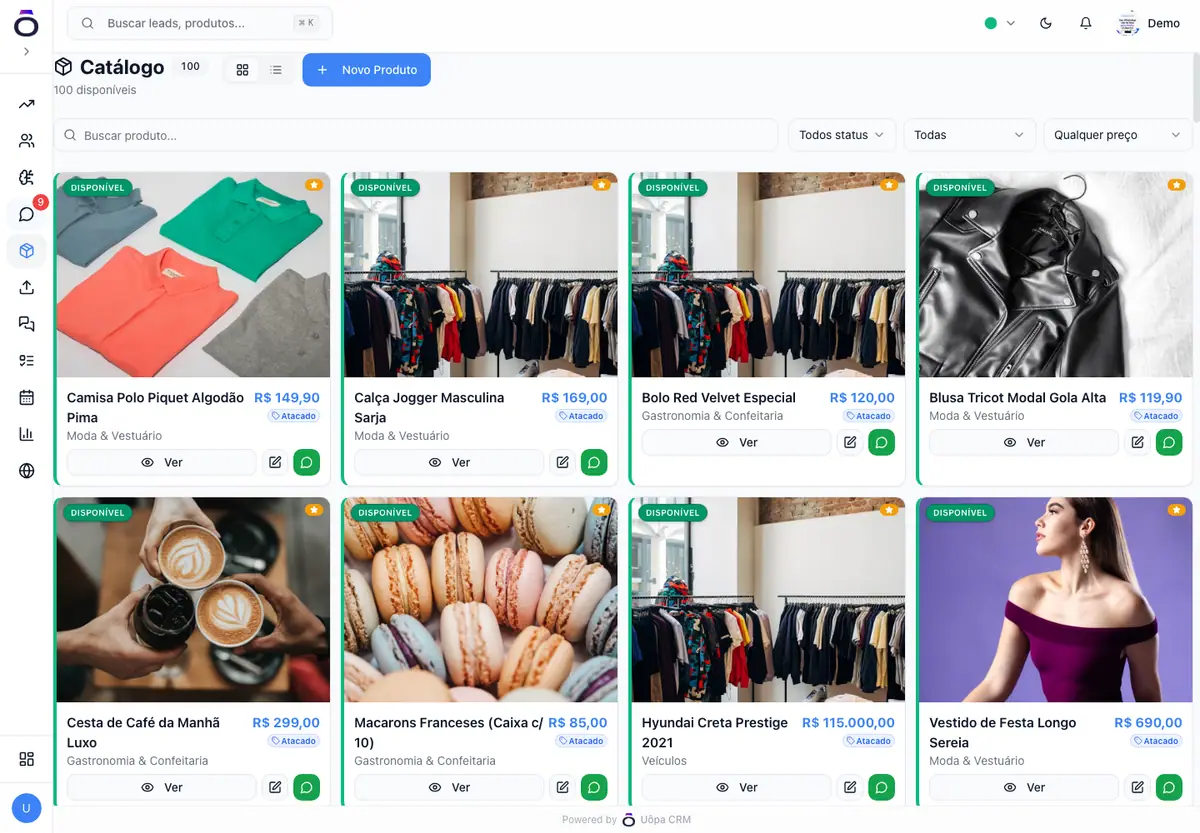Share Bolo Red Velvet via WhatsApp

point(881,442)
